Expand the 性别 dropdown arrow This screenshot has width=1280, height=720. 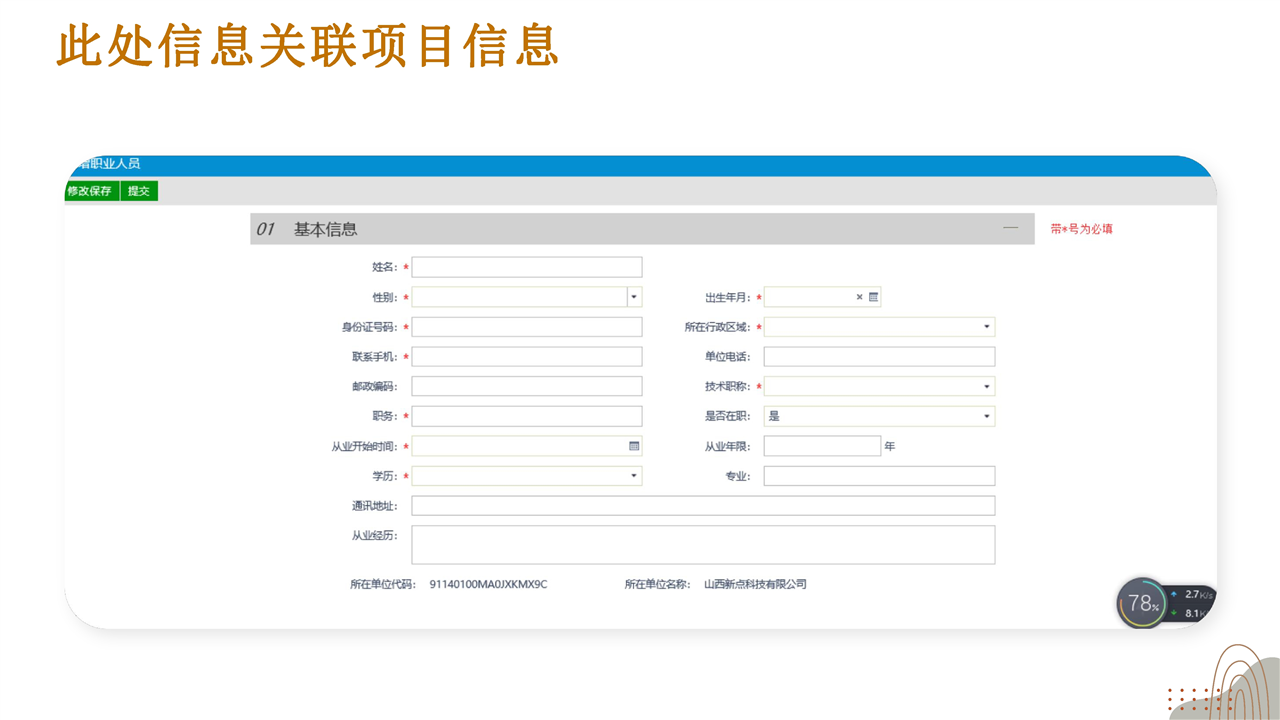(x=634, y=297)
